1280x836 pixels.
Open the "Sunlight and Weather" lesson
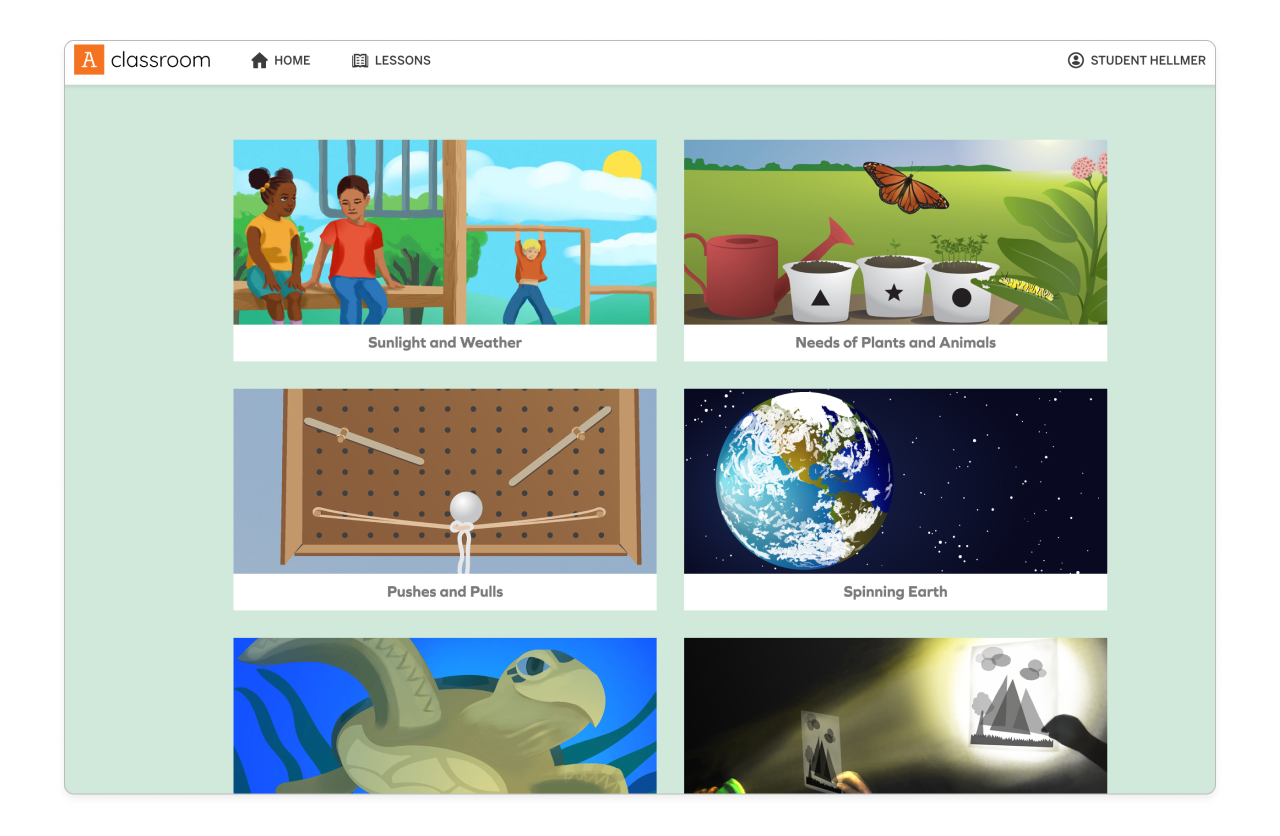tap(444, 343)
